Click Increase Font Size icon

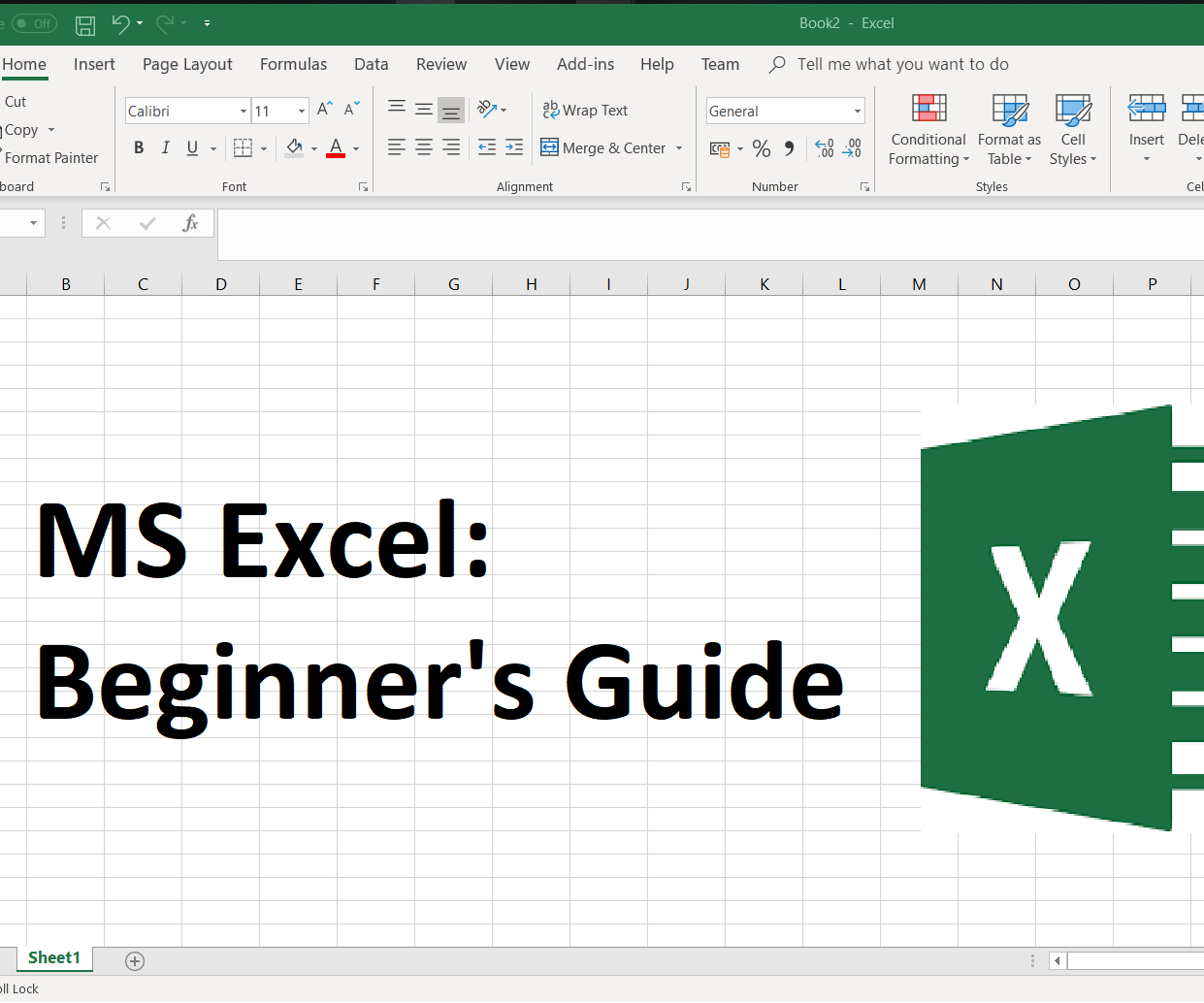(325, 110)
